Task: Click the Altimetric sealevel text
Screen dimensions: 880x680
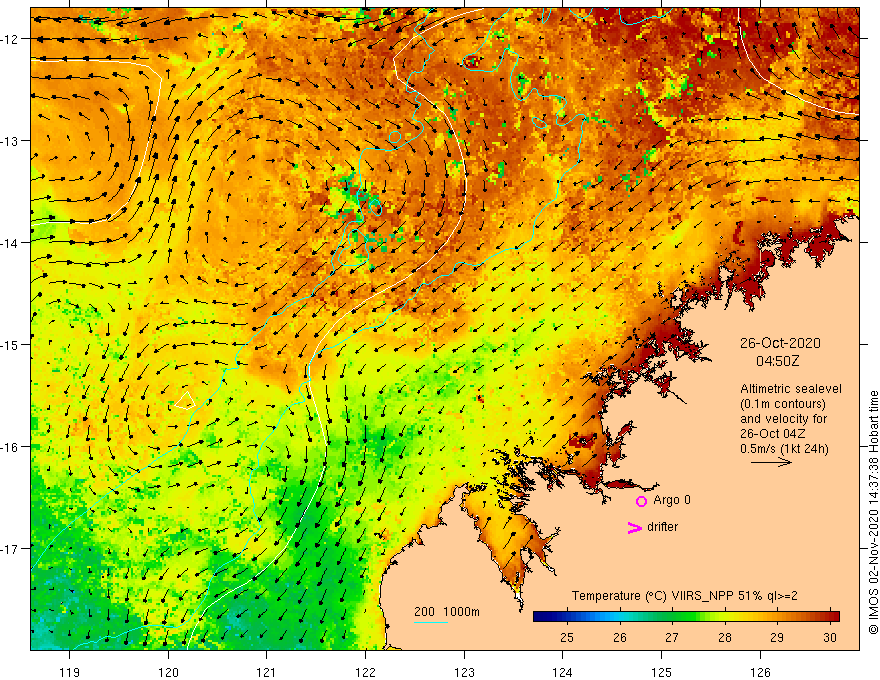Action: pyautogui.click(x=791, y=389)
